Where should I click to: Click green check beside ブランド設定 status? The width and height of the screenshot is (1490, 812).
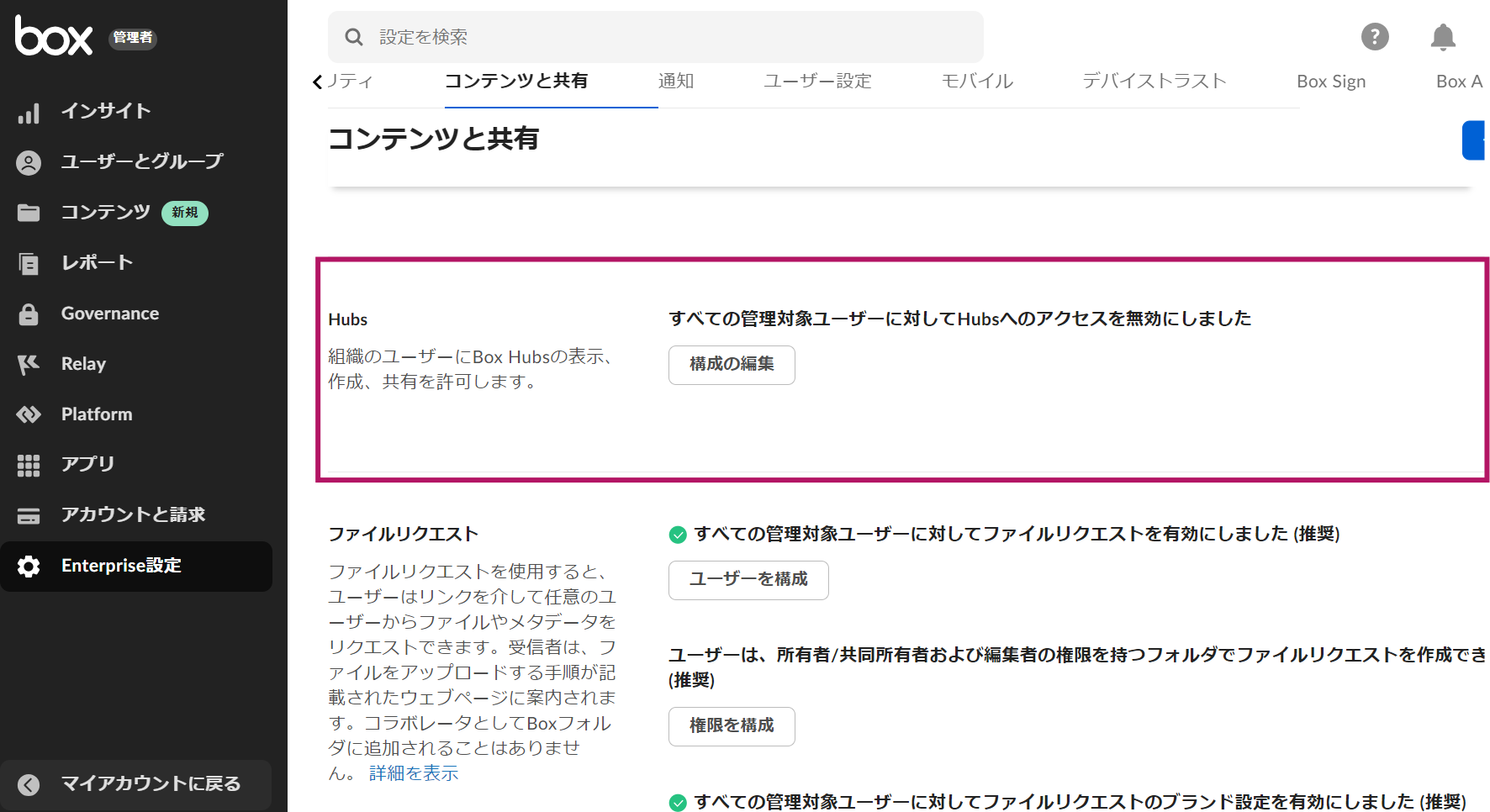point(677,803)
